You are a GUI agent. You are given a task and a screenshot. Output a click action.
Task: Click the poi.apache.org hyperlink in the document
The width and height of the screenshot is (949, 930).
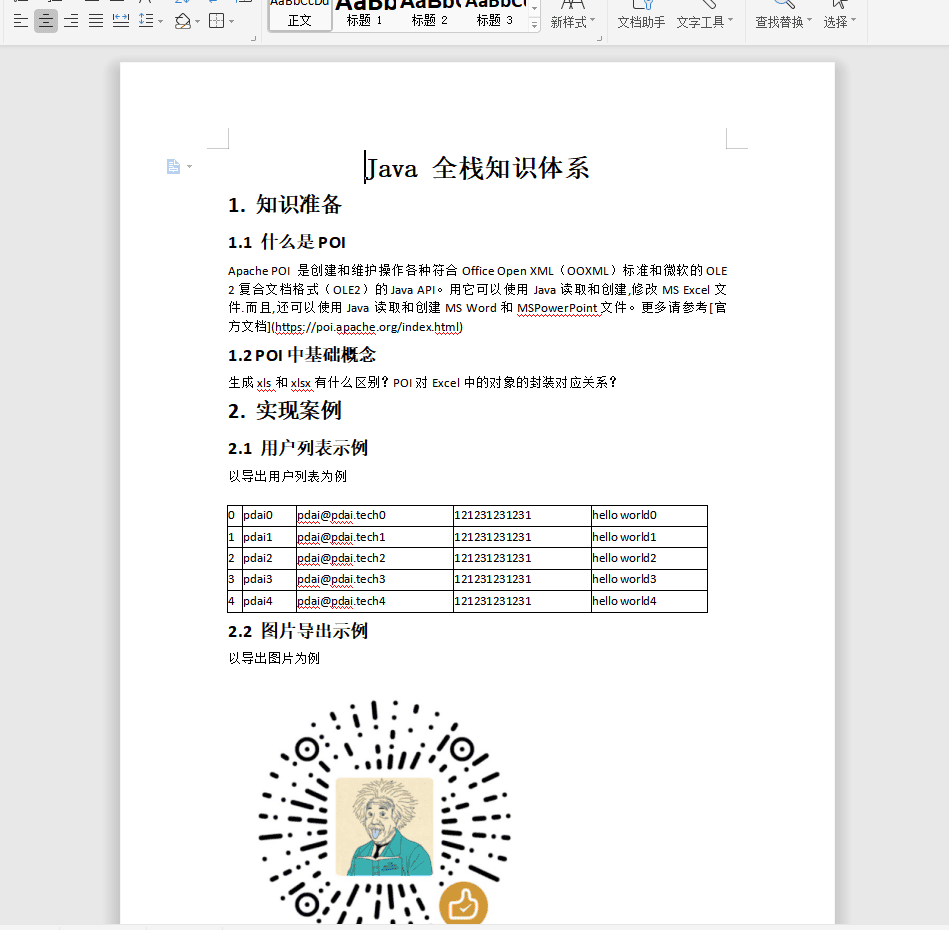click(368, 327)
